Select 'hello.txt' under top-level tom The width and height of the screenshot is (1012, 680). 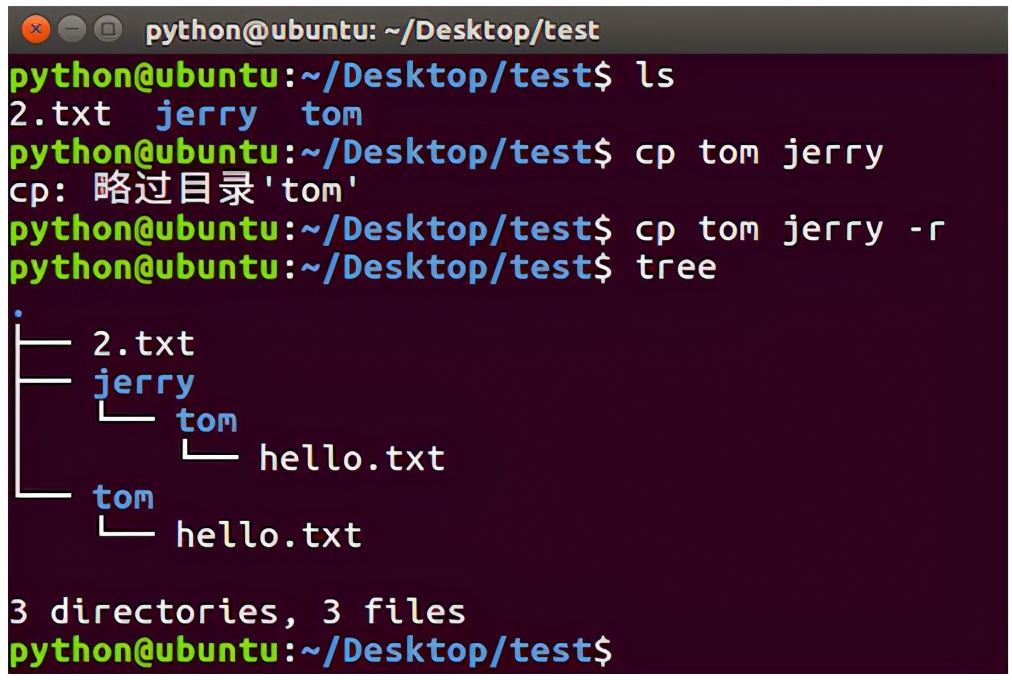[268, 535]
